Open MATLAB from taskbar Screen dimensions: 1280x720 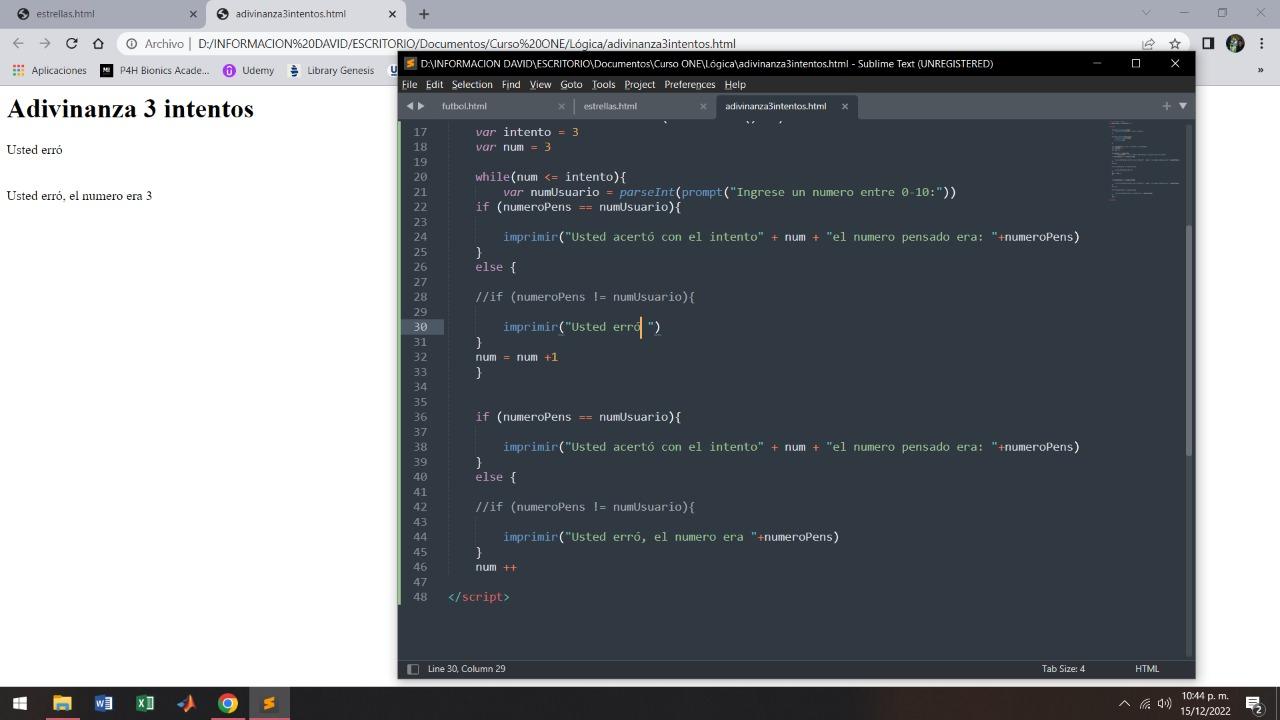click(186, 703)
